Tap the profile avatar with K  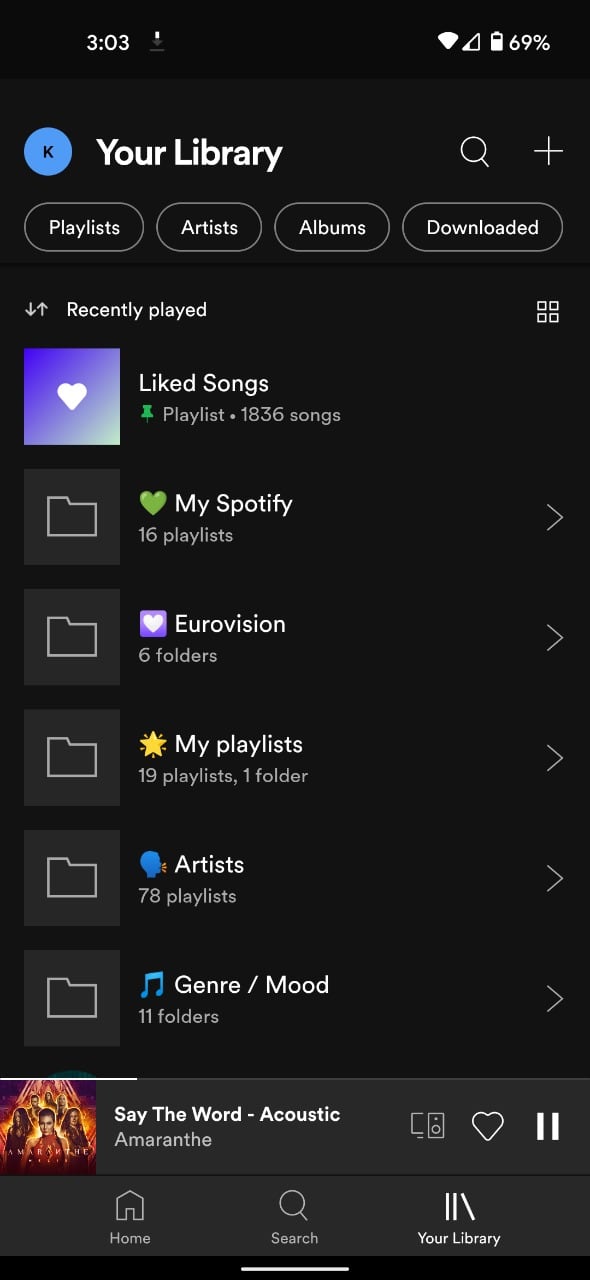click(47, 151)
